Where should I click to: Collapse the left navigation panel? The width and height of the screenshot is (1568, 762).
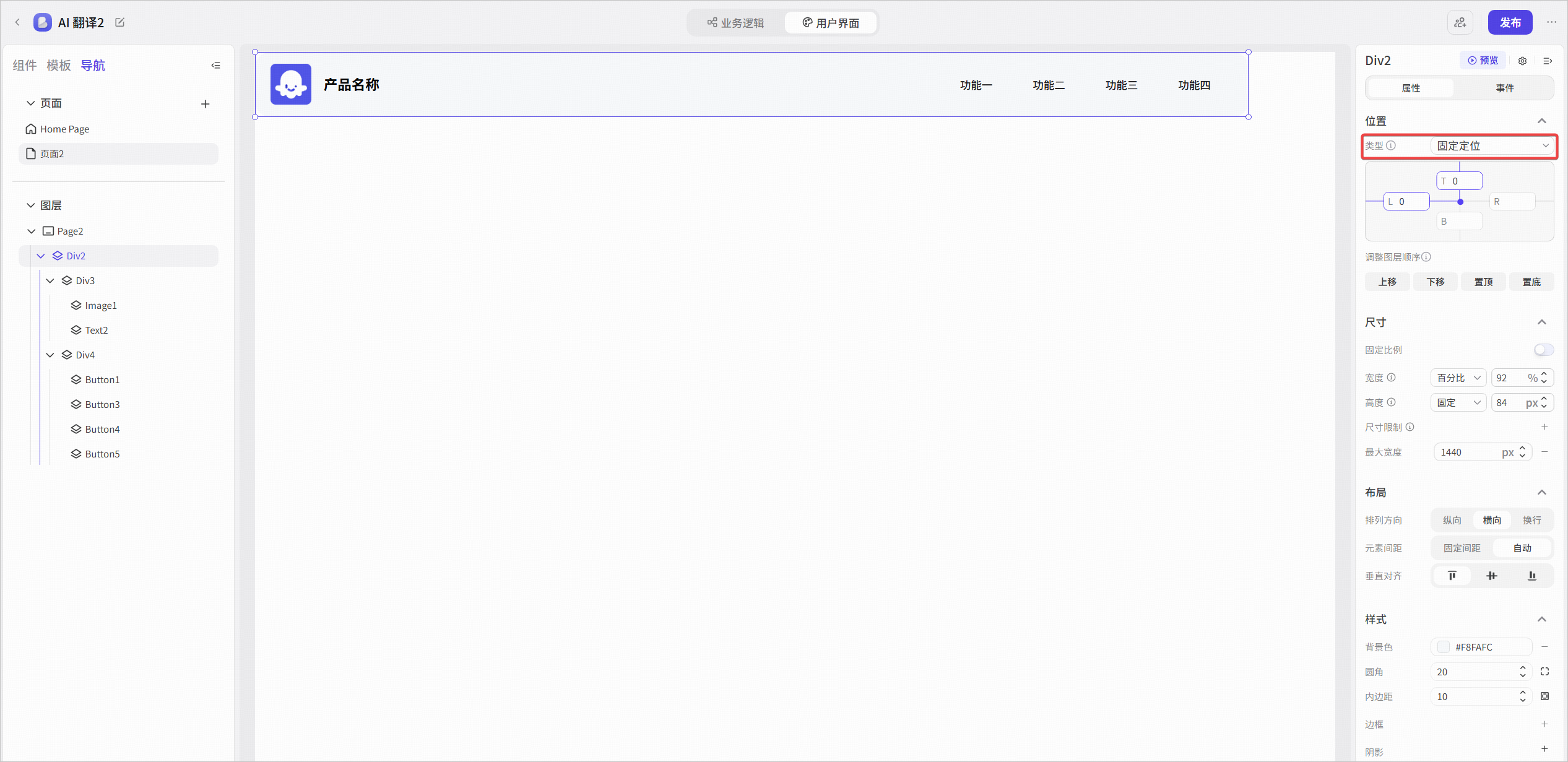[x=215, y=65]
